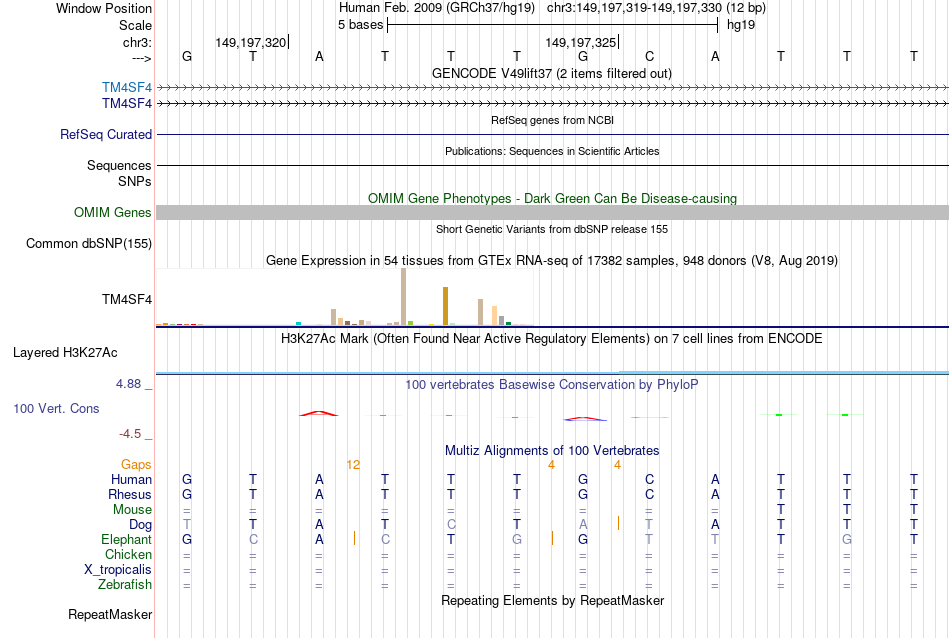The width and height of the screenshot is (950, 638).
Task: Click the 100 Vert. Cons label
Action: tap(56, 408)
